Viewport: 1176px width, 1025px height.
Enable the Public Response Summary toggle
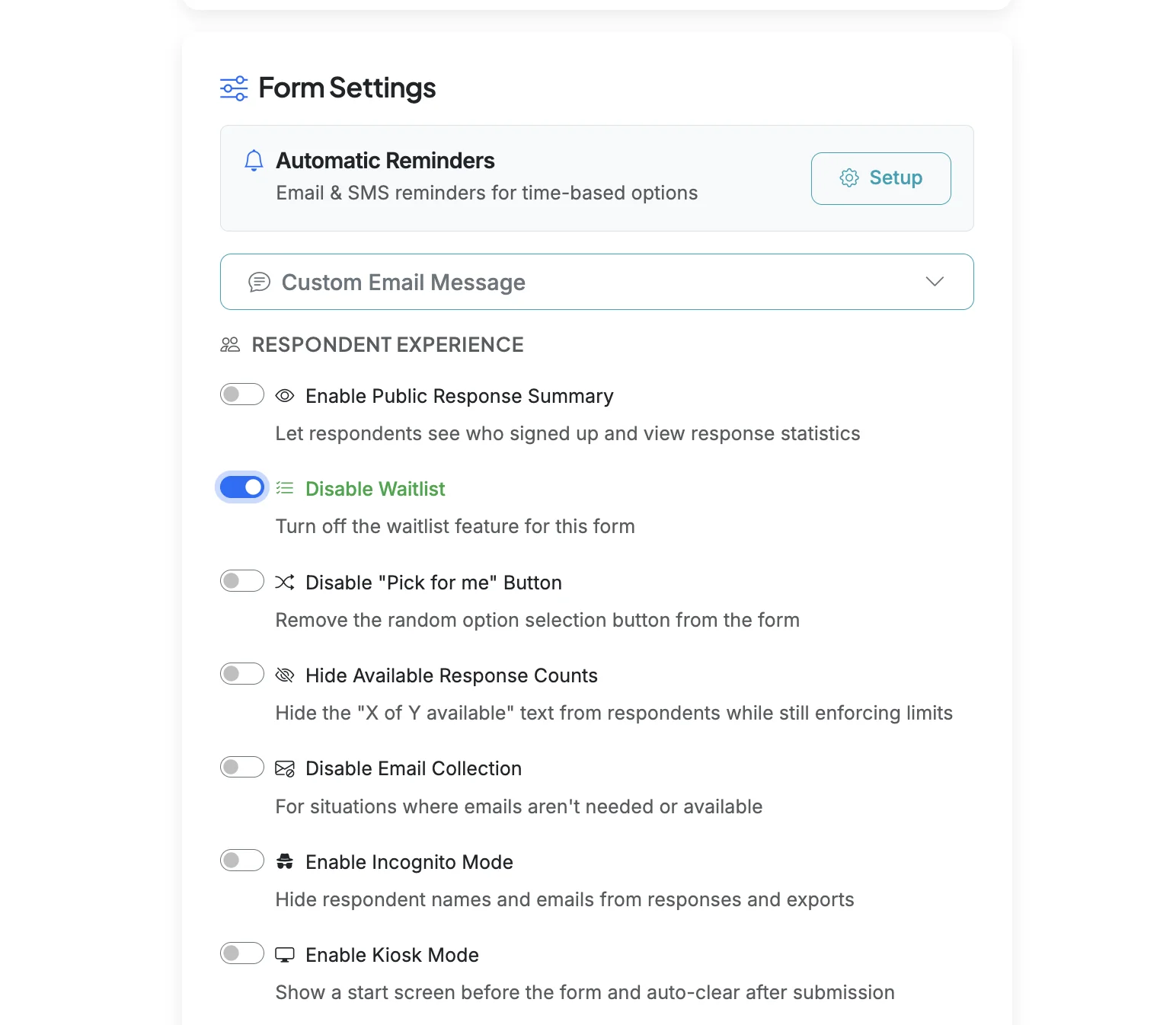(241, 394)
